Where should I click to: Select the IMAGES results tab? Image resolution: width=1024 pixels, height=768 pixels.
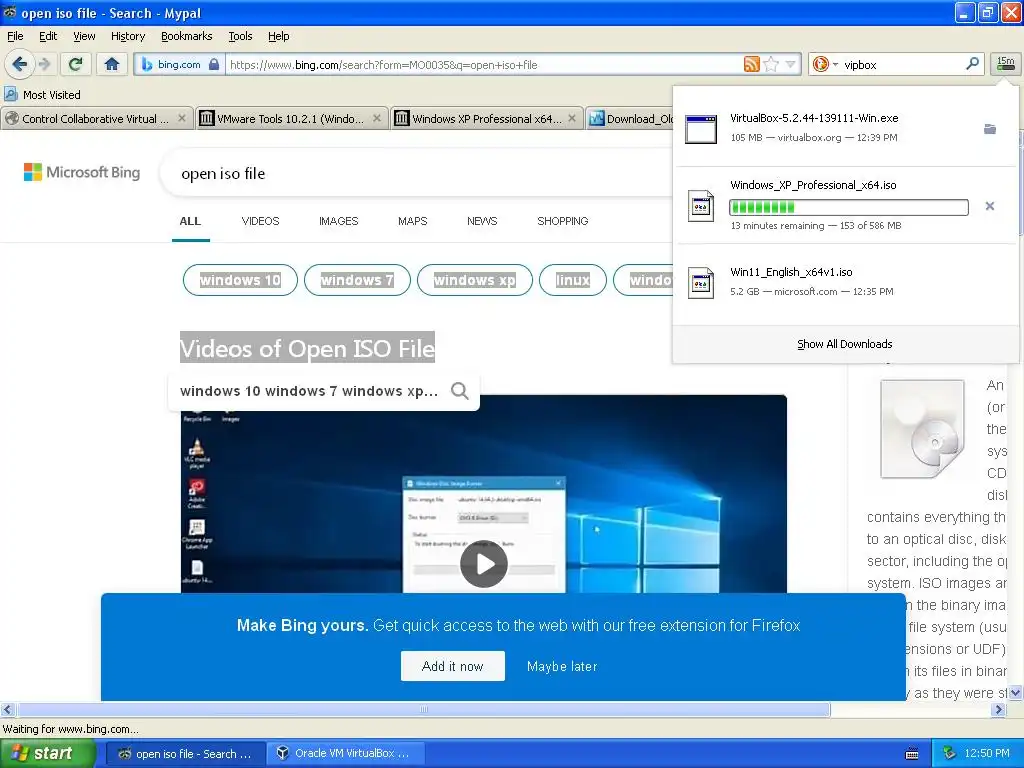point(338,221)
